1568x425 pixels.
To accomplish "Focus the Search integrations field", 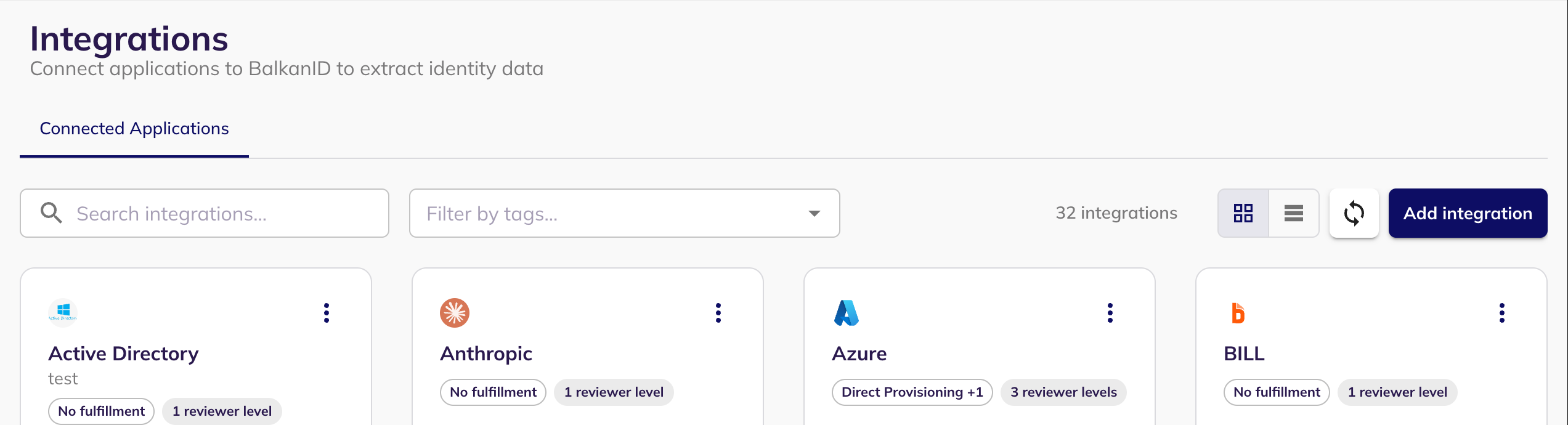I will tap(205, 213).
